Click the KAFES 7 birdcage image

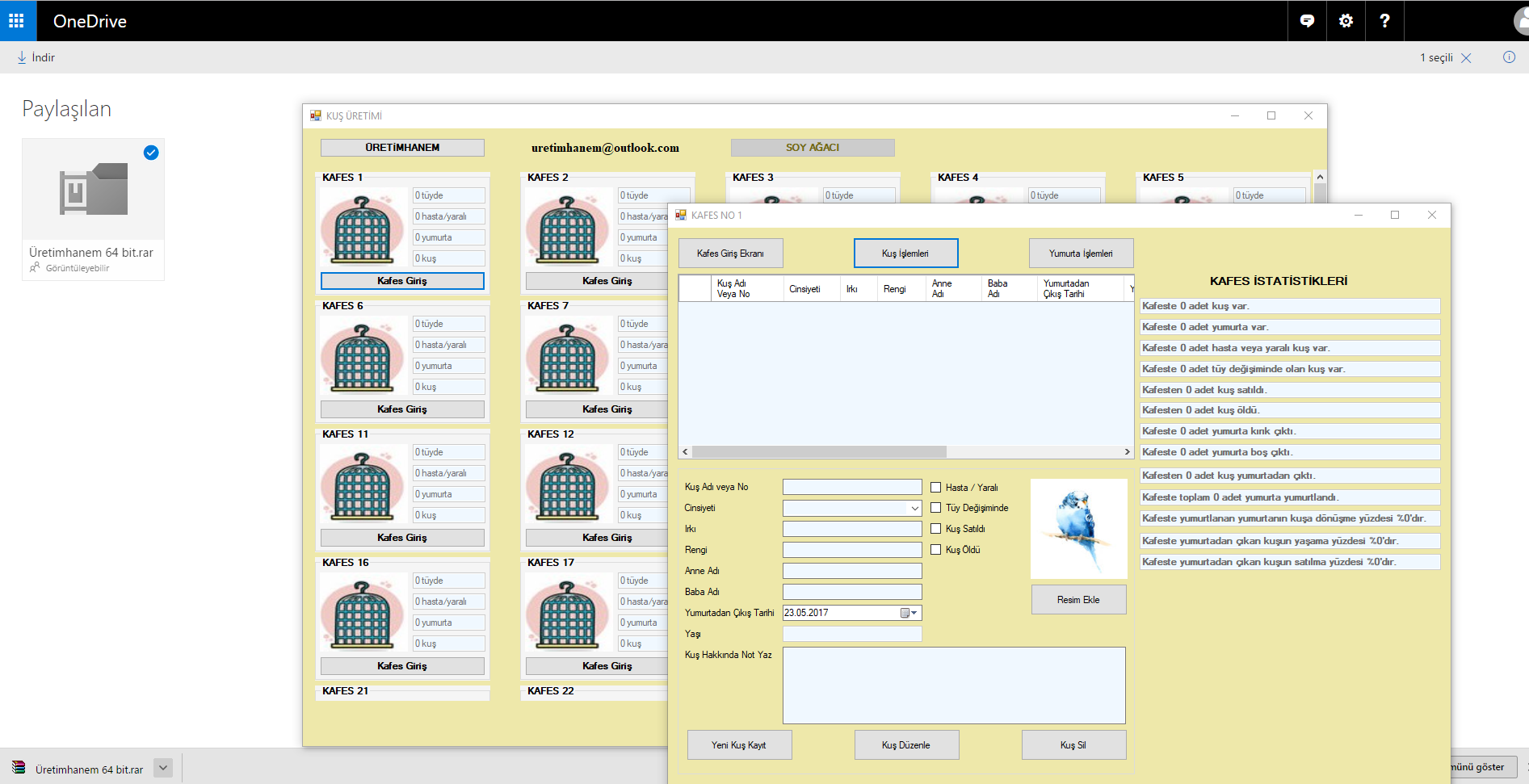(x=568, y=357)
